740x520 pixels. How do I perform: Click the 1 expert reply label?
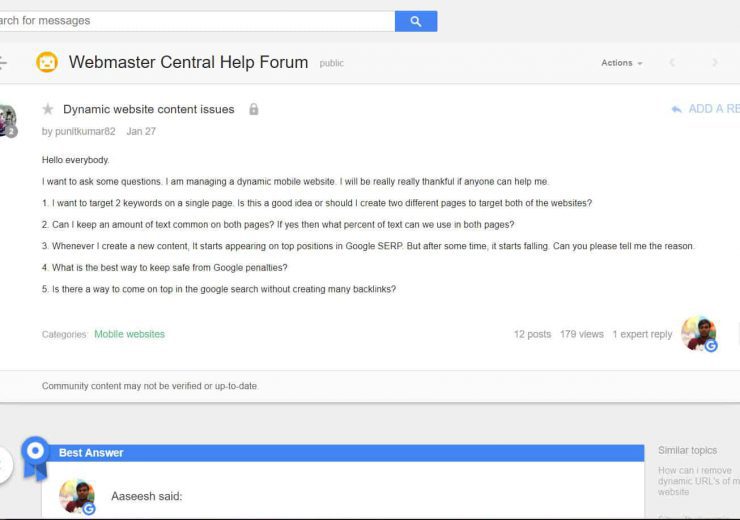point(642,334)
